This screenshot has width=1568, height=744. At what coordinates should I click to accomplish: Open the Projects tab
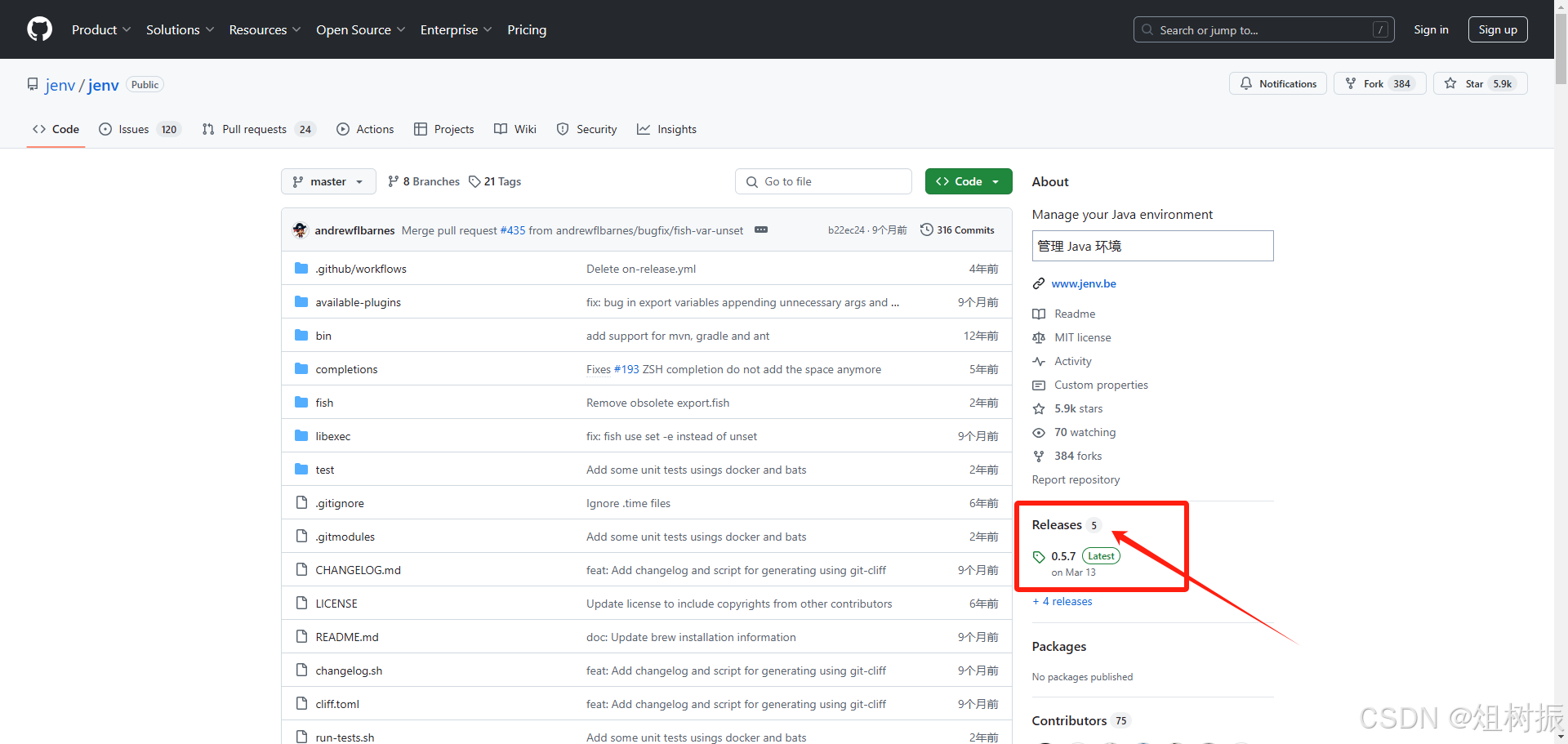tap(444, 129)
